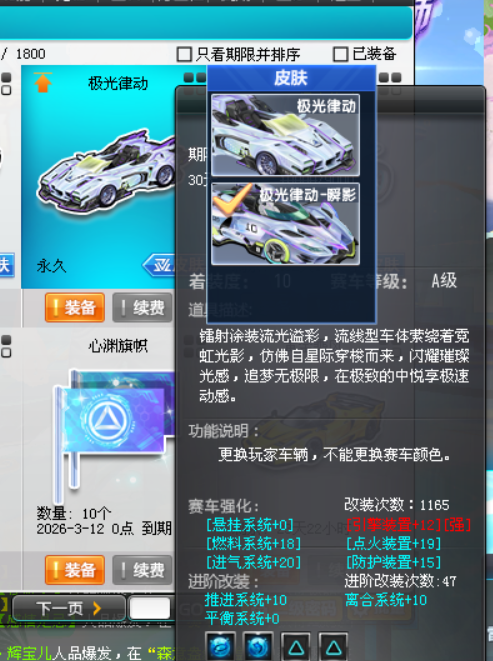Enable the 只看期限并排序 checkbox
493x661 pixels.
(184, 54)
